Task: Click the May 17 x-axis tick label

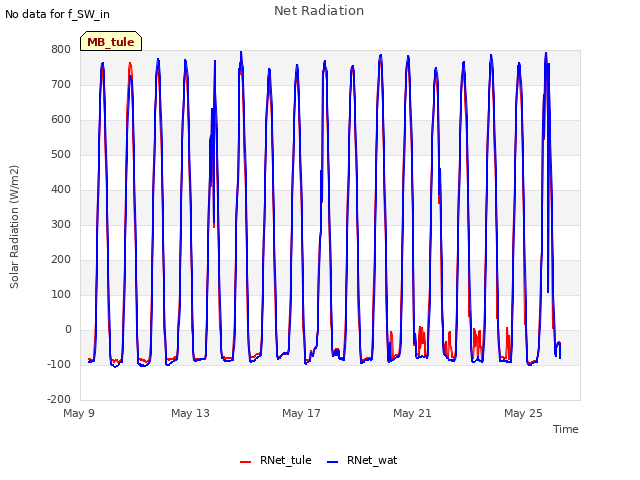Action: click(x=301, y=413)
